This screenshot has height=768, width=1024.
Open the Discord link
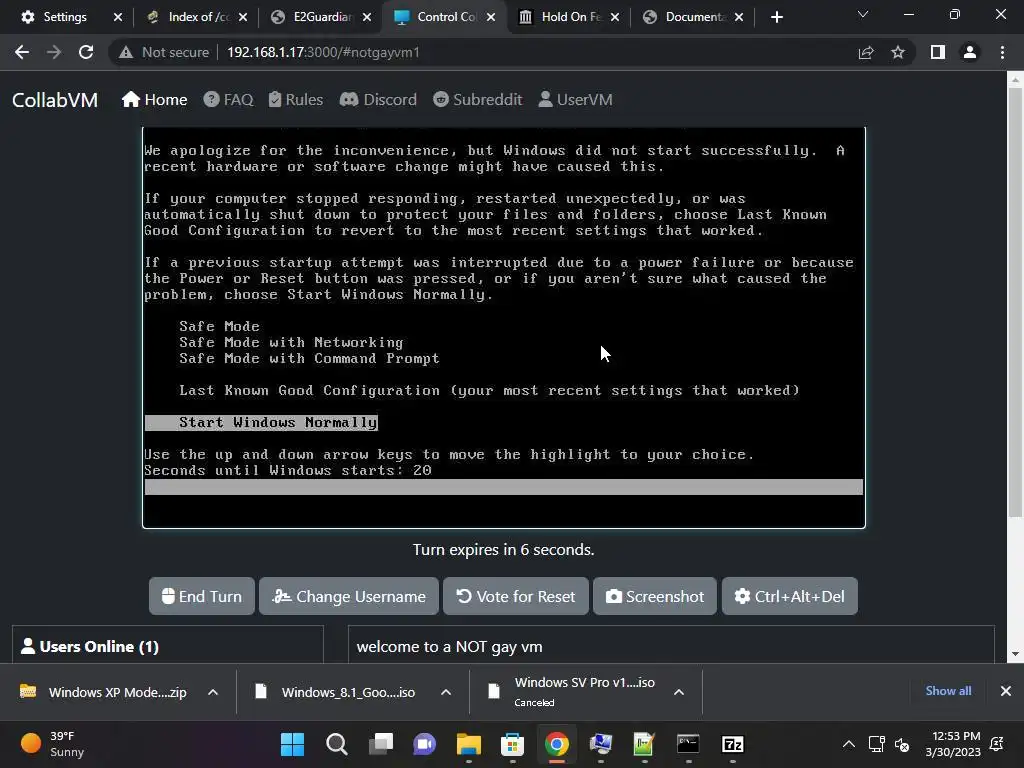[x=378, y=99]
